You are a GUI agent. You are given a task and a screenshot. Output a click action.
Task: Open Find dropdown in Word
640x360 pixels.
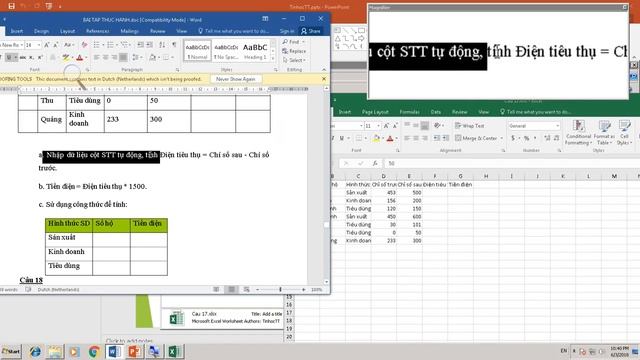[x=303, y=42]
